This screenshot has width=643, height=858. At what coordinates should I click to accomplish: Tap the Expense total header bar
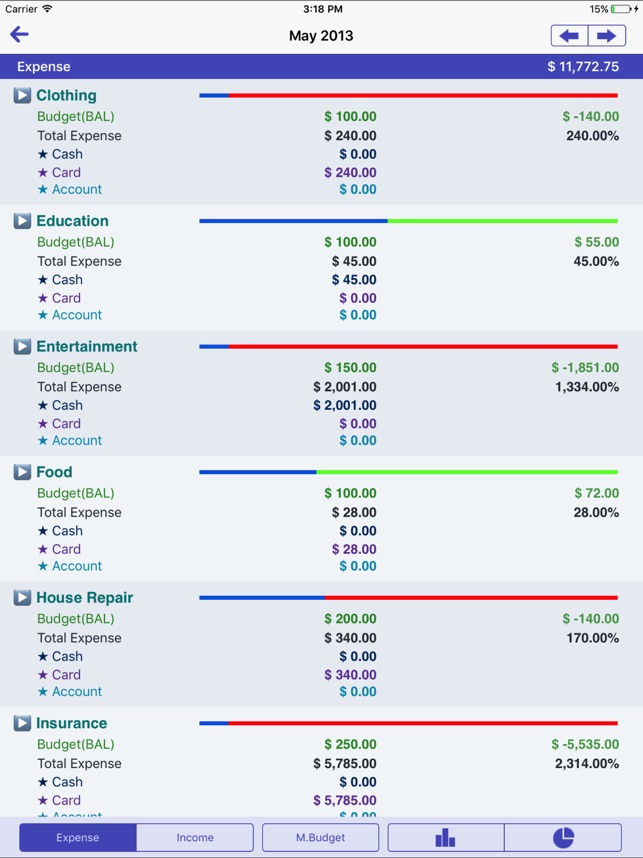click(321, 67)
